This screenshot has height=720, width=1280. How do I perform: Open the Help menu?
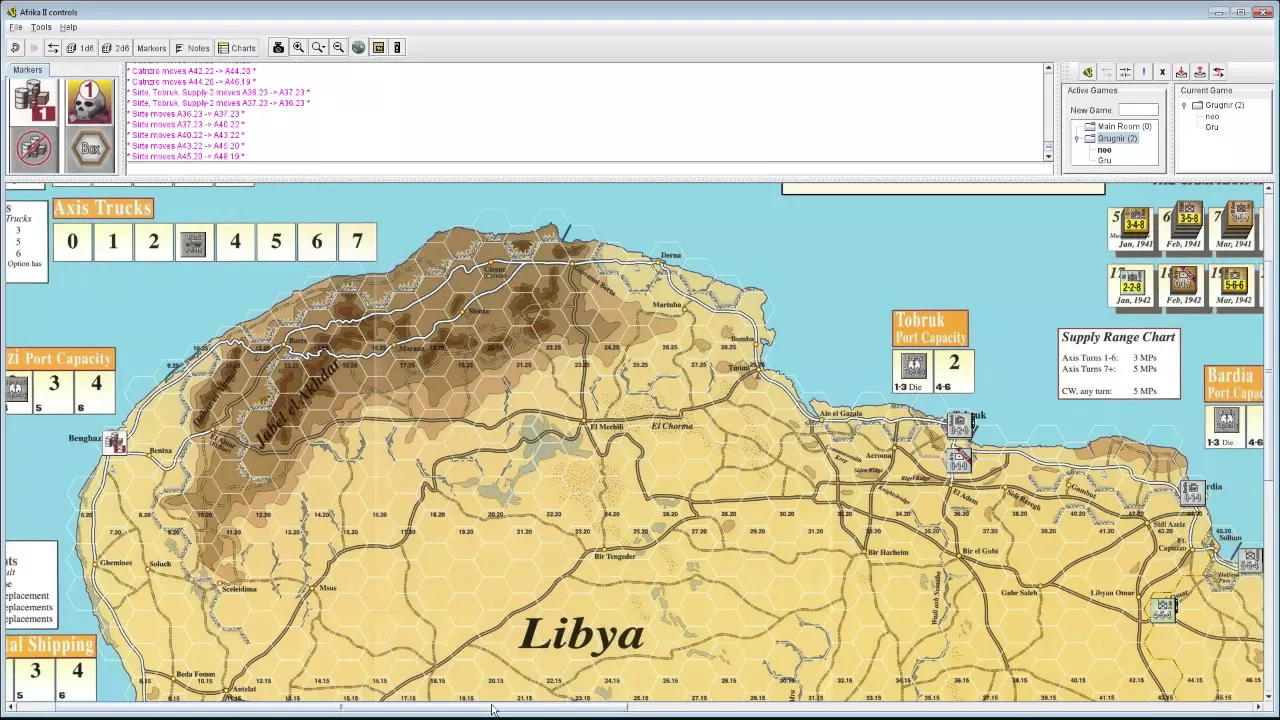[x=68, y=27]
